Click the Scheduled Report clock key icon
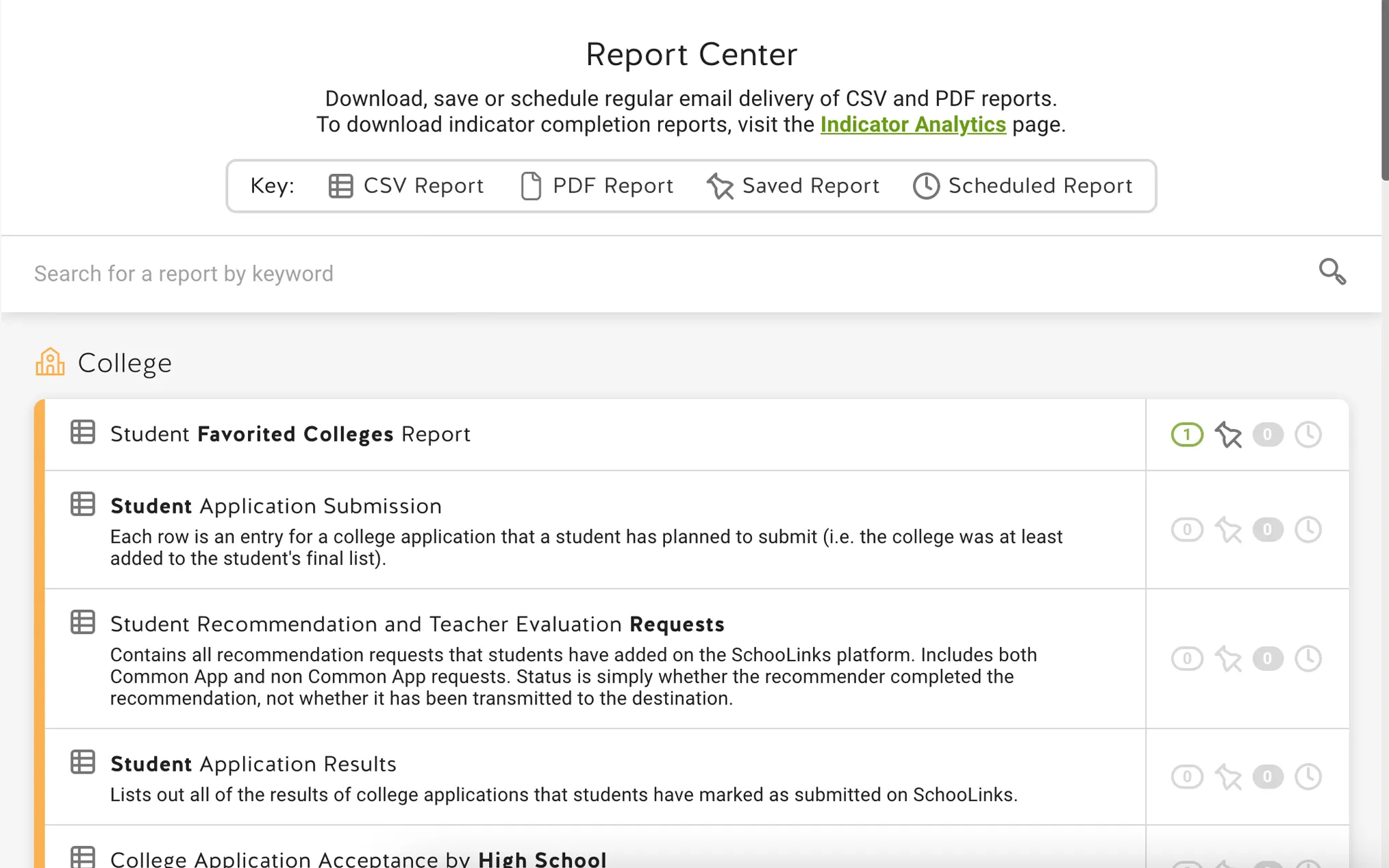 click(926, 186)
